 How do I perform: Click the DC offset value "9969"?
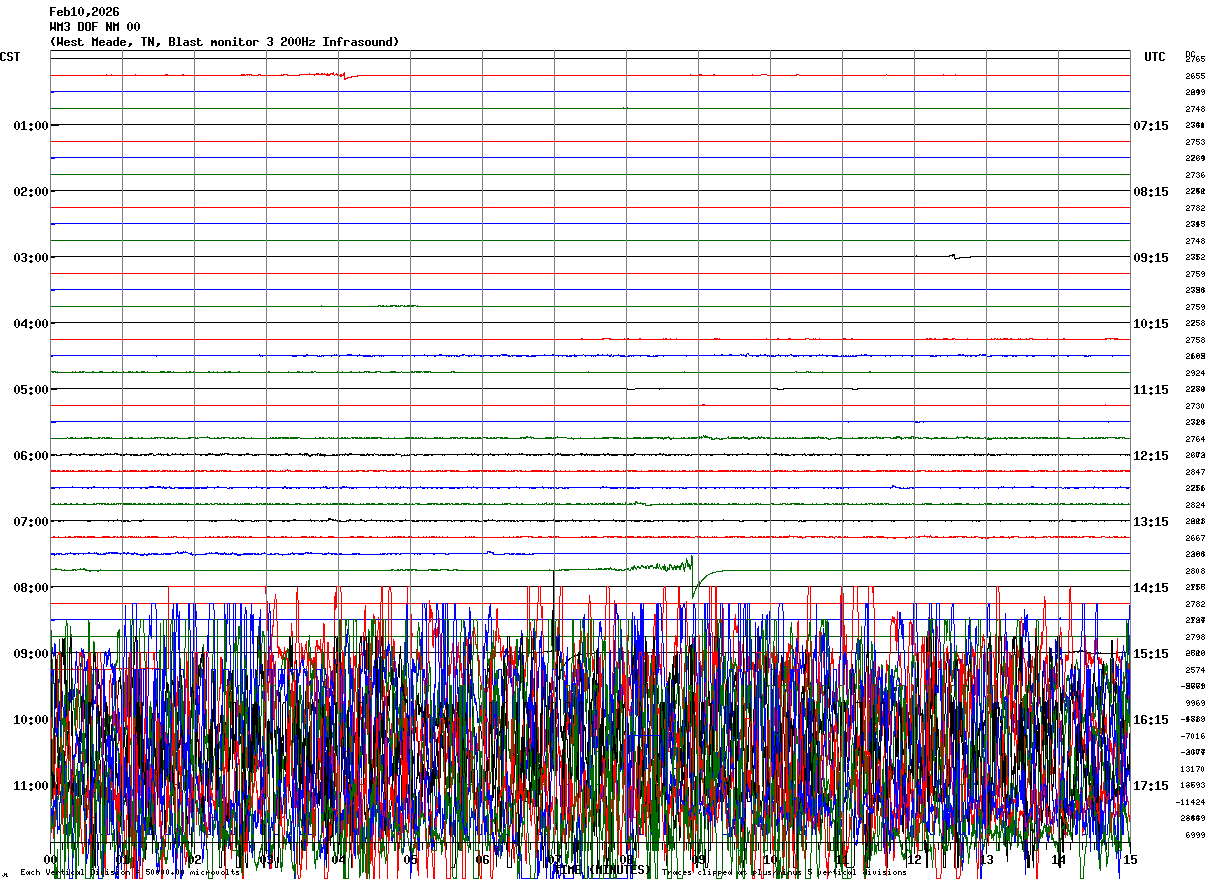coord(1195,703)
